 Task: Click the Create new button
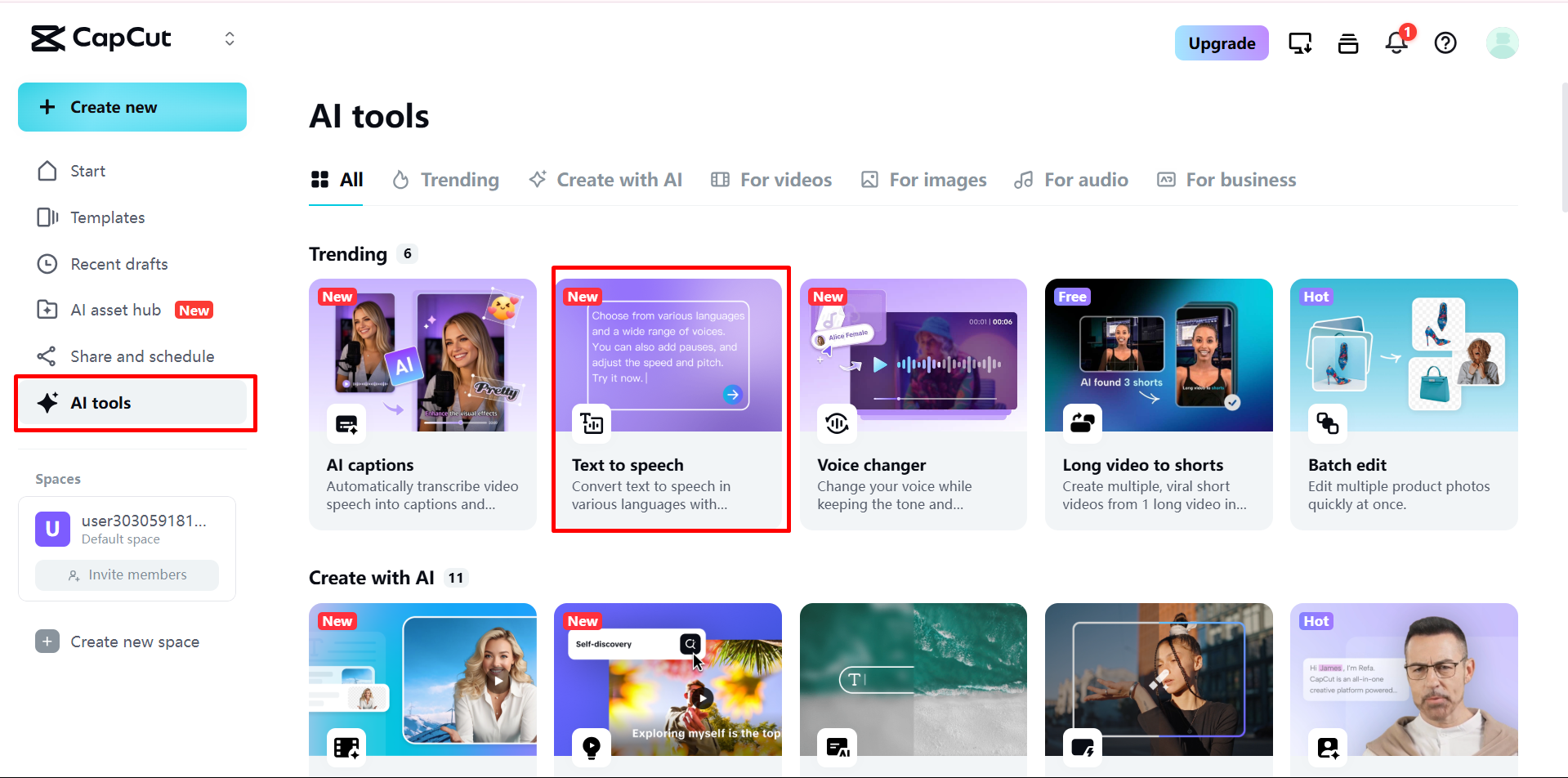click(132, 107)
